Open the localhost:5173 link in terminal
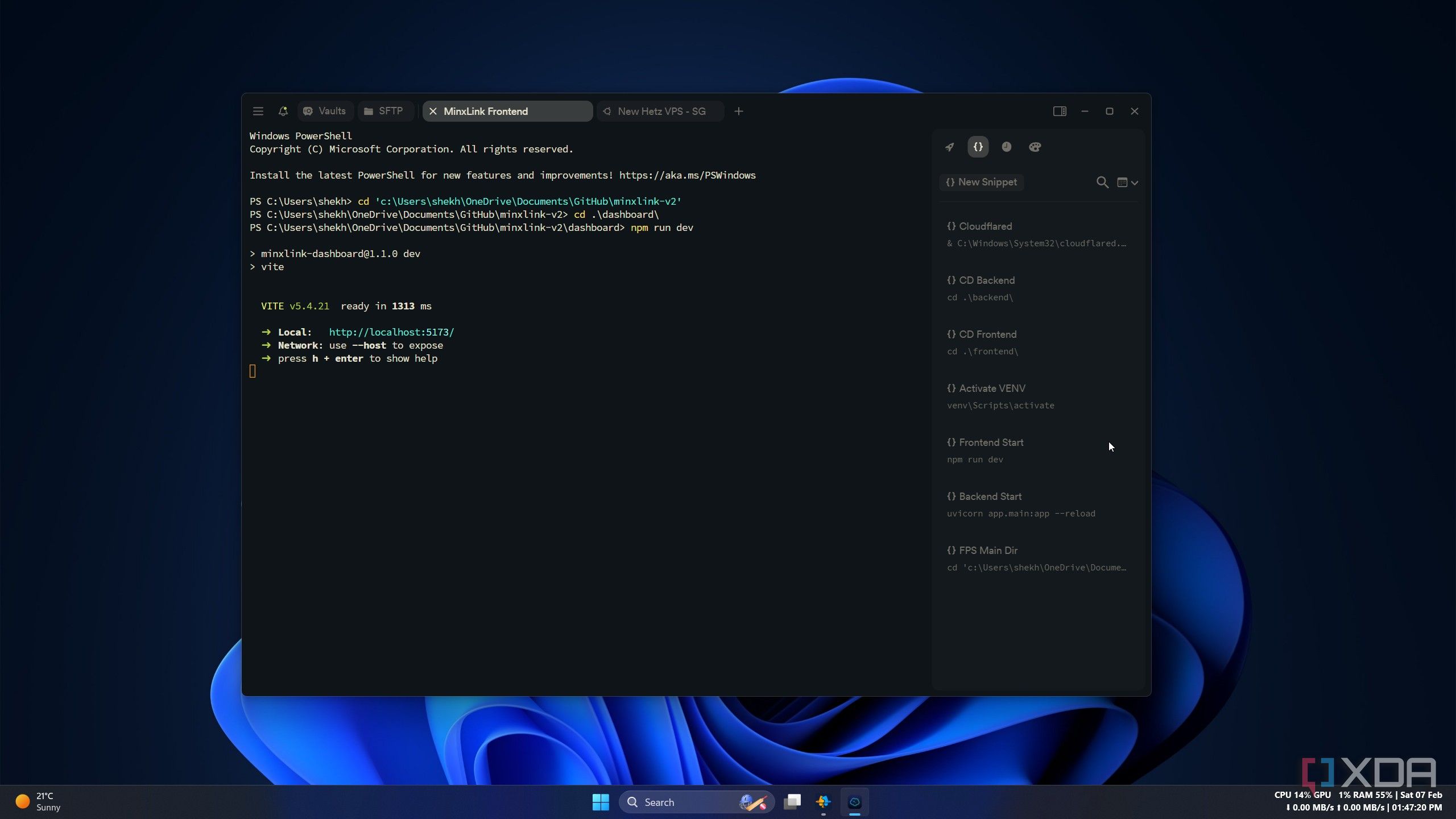This screenshot has height=819, width=1456. click(x=391, y=332)
